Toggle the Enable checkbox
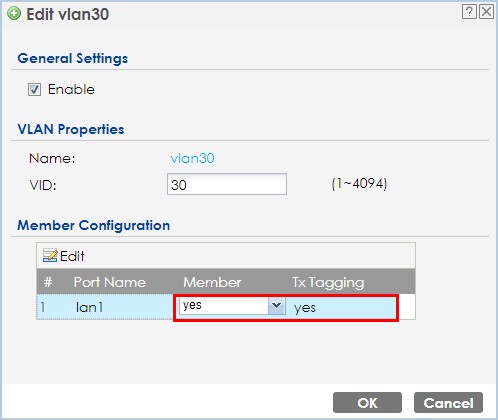Viewport: 498px width, 420px height. [x=34, y=89]
